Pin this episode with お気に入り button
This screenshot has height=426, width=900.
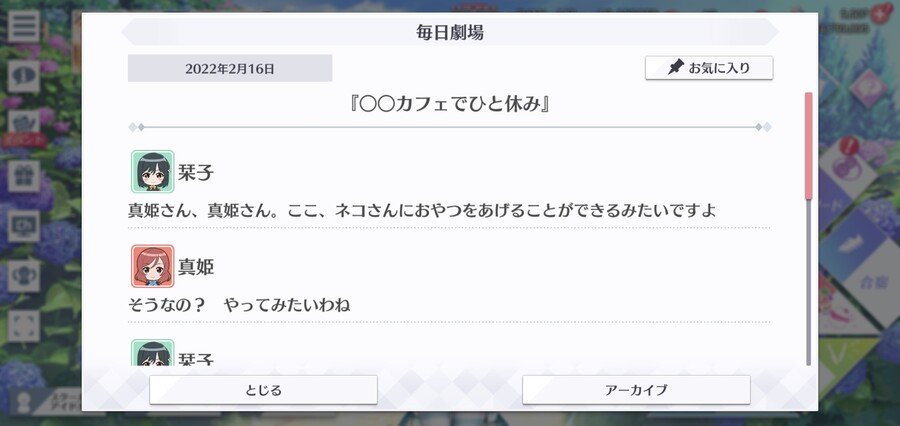click(x=709, y=68)
